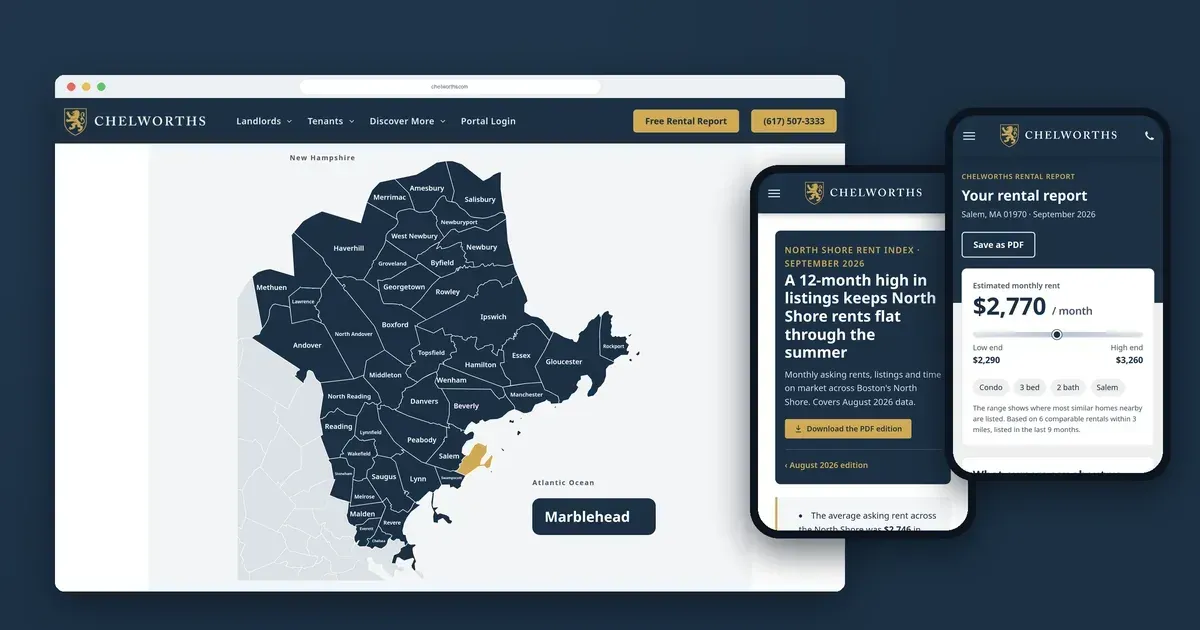This screenshot has width=1200, height=630.
Task: Click the Chelworths lion crest logo in desktop header
Action: 75,121
